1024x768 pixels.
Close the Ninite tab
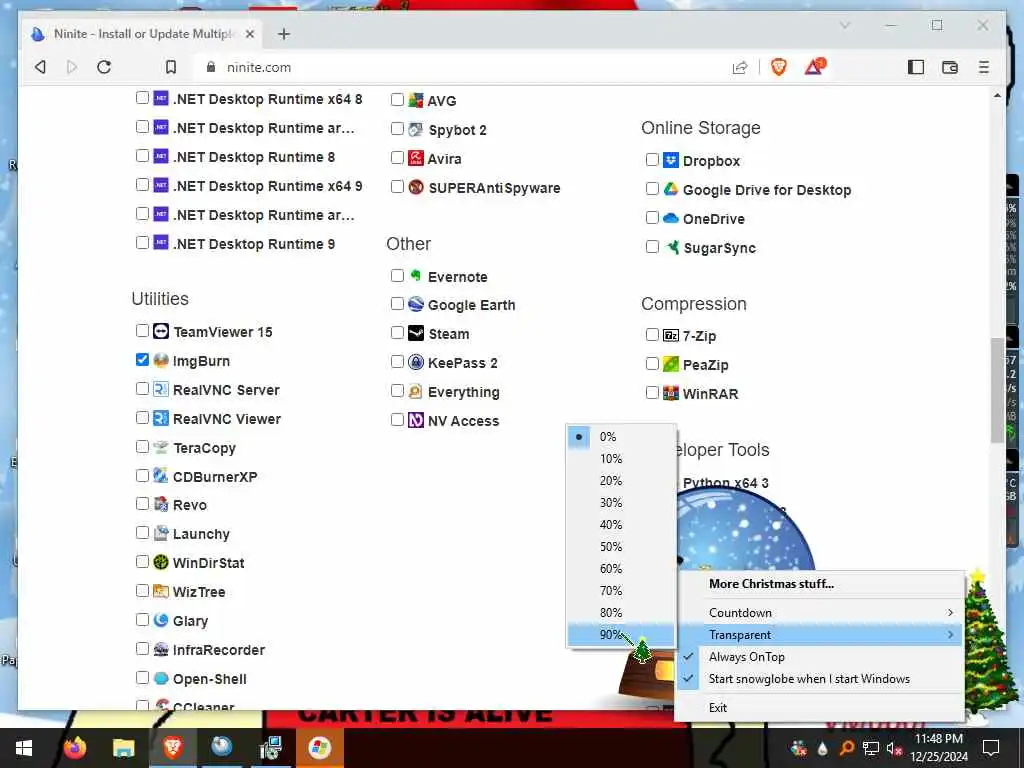tap(249, 34)
